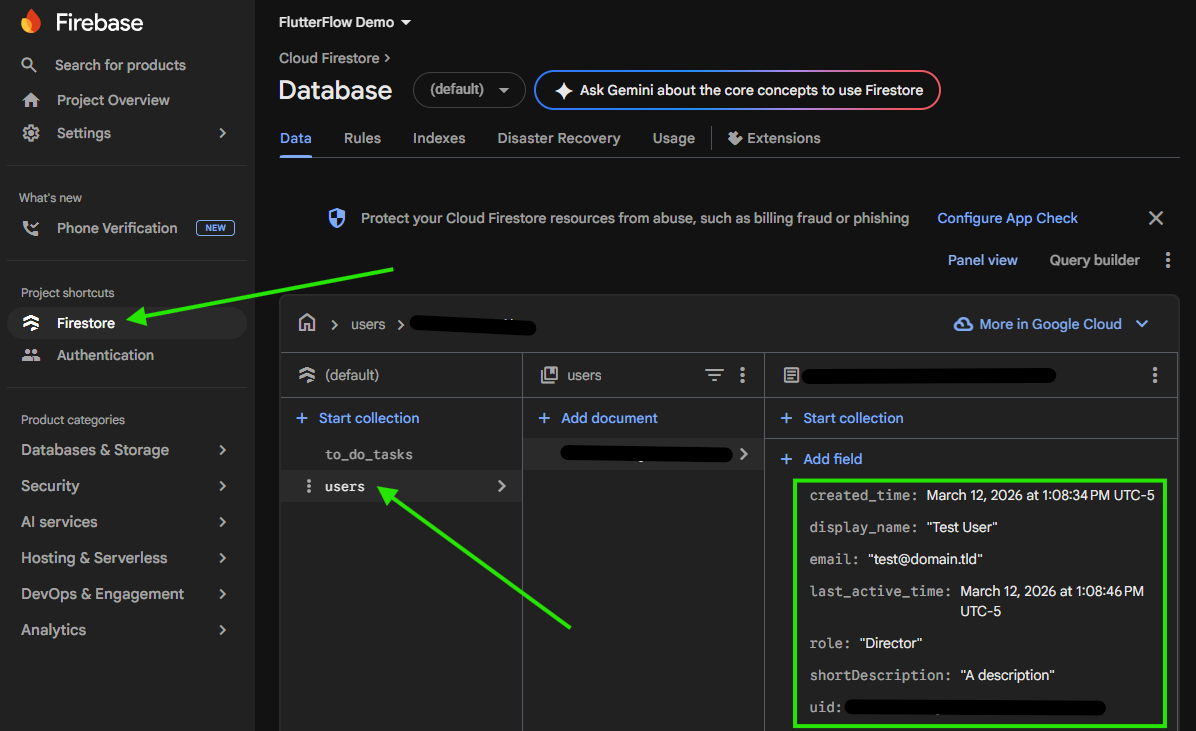Dismiss the App Check banner
This screenshot has width=1196, height=731.
tap(1156, 218)
